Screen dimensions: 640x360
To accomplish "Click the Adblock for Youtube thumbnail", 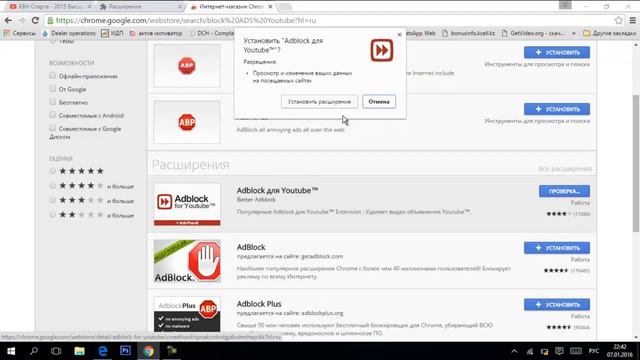I will (187, 204).
